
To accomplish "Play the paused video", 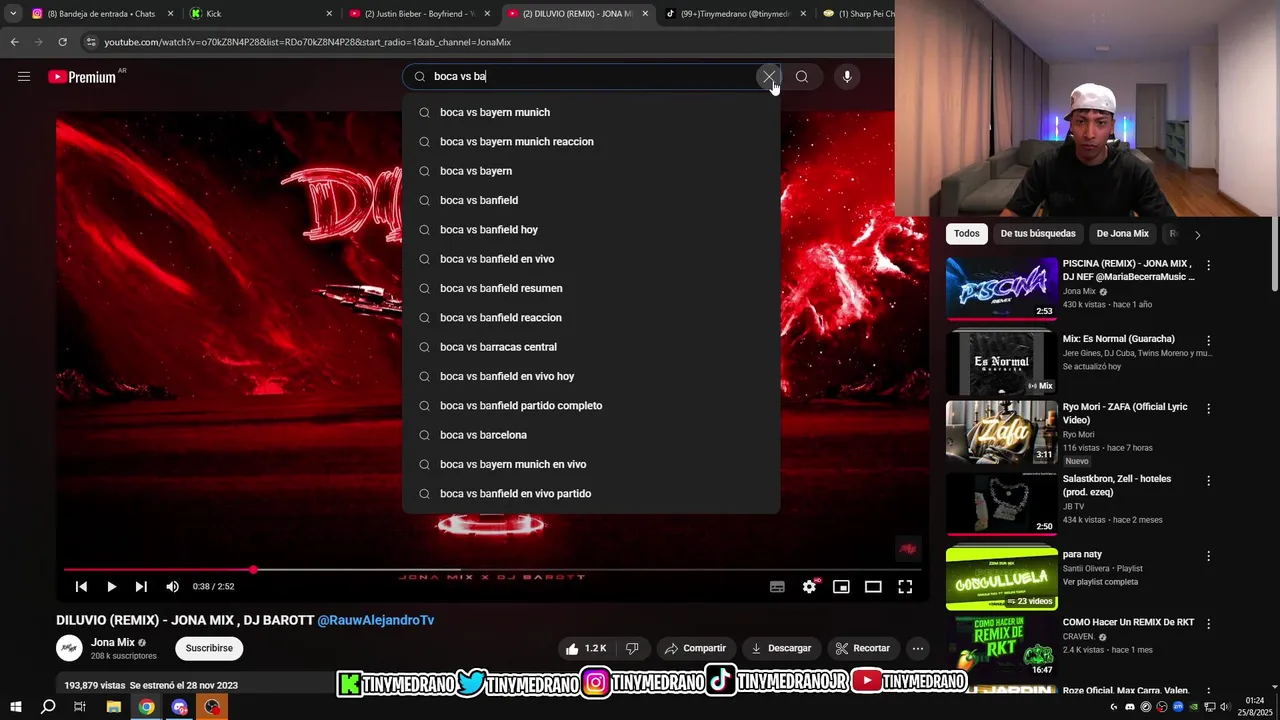I will click(x=111, y=587).
